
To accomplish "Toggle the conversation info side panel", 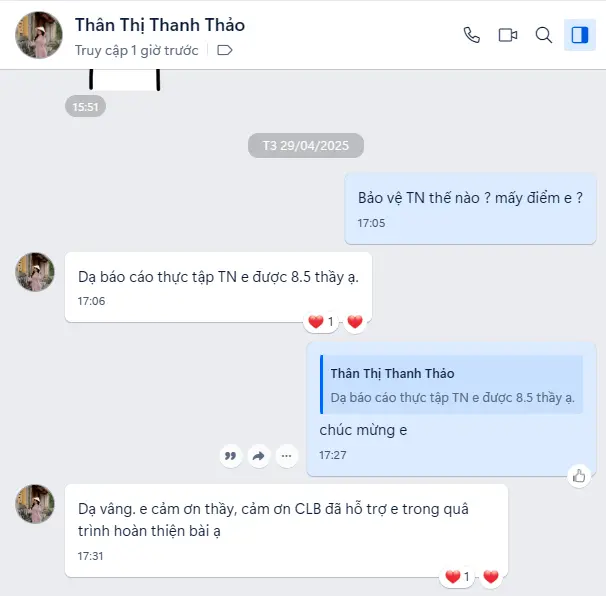I will (x=580, y=35).
